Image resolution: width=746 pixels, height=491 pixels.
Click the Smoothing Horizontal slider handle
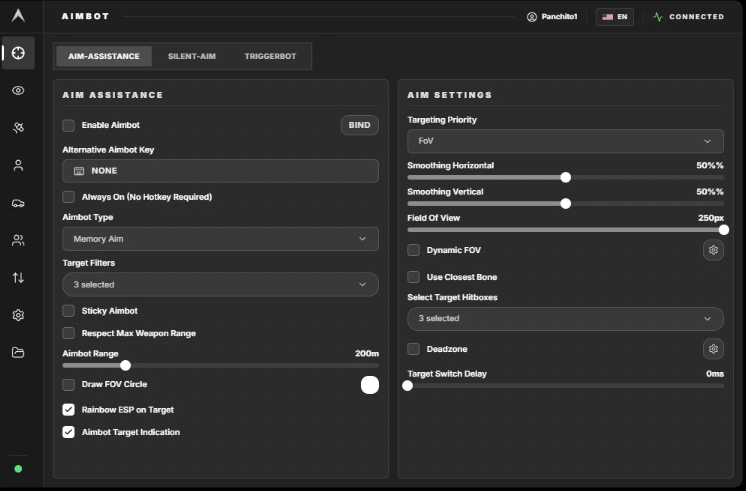tap(565, 177)
